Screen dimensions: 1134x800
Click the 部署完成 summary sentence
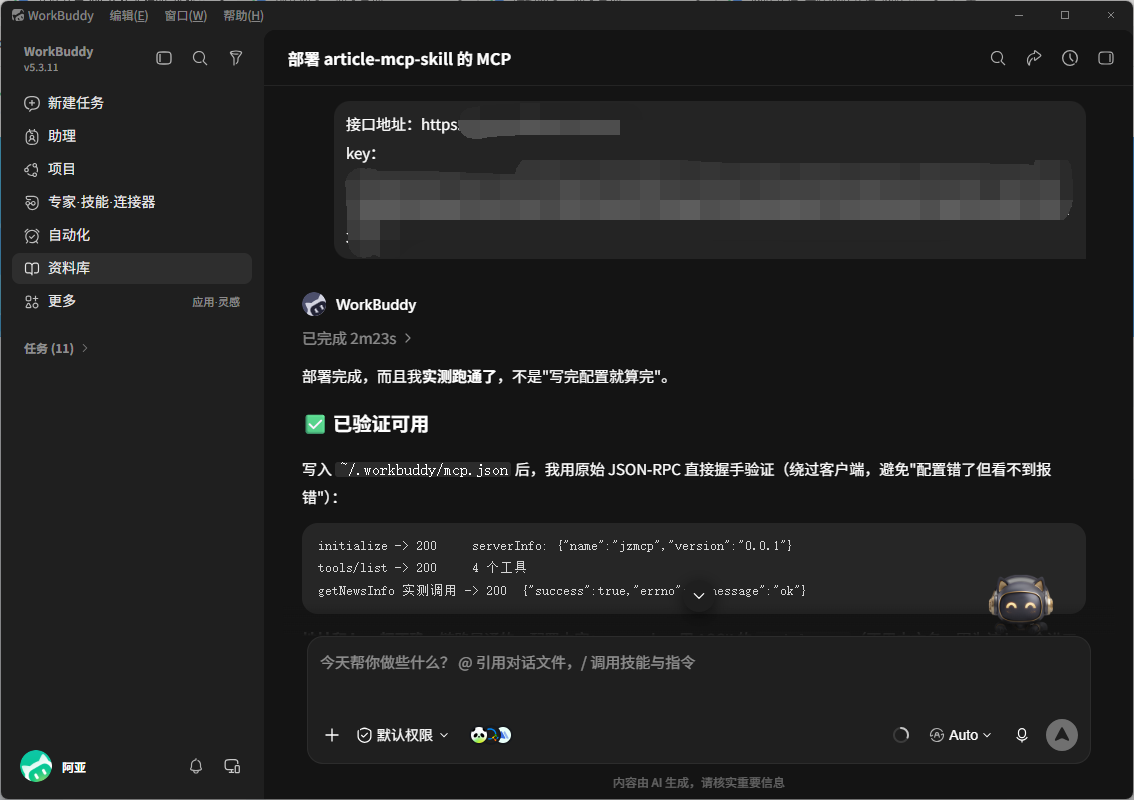pyautogui.click(x=487, y=377)
